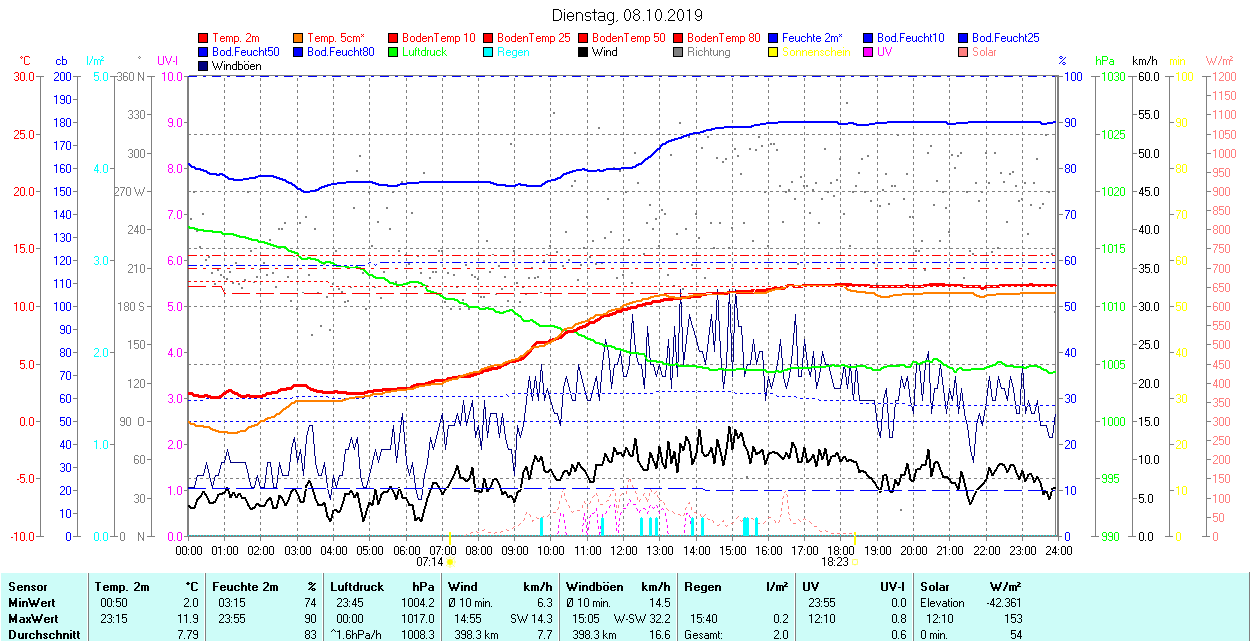Click the Feuchte 2m* legend label
The height and width of the screenshot is (641, 1250).
coord(813,38)
